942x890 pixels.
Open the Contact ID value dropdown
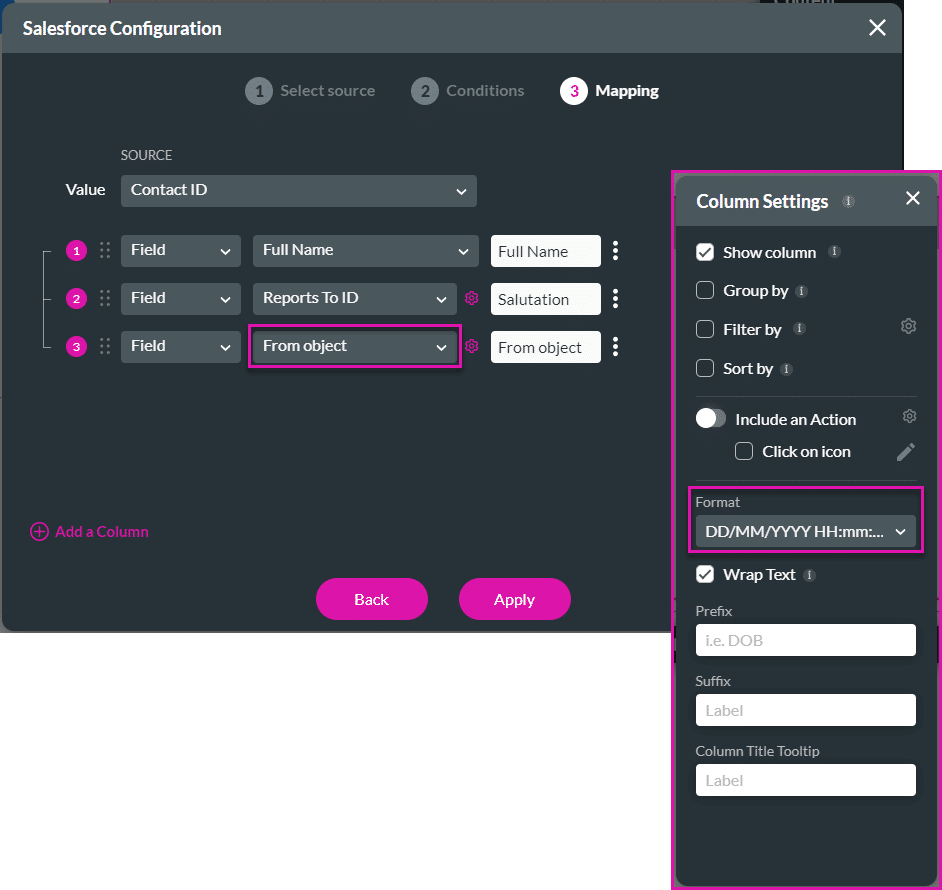(x=298, y=190)
